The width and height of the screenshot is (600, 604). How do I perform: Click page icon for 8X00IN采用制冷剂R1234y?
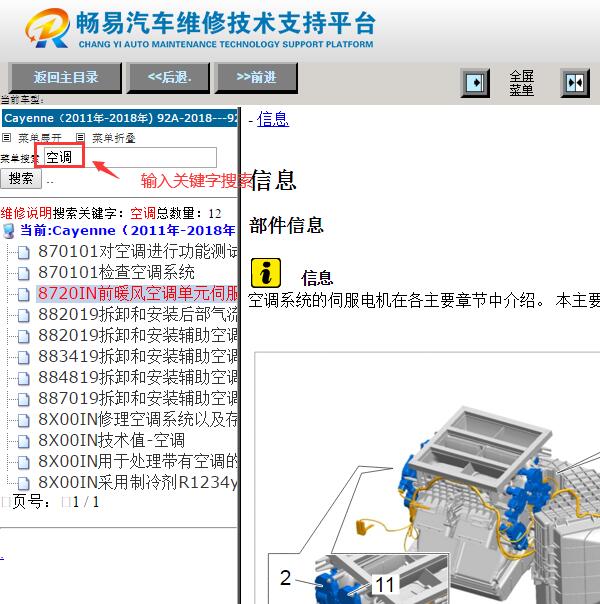[23, 483]
